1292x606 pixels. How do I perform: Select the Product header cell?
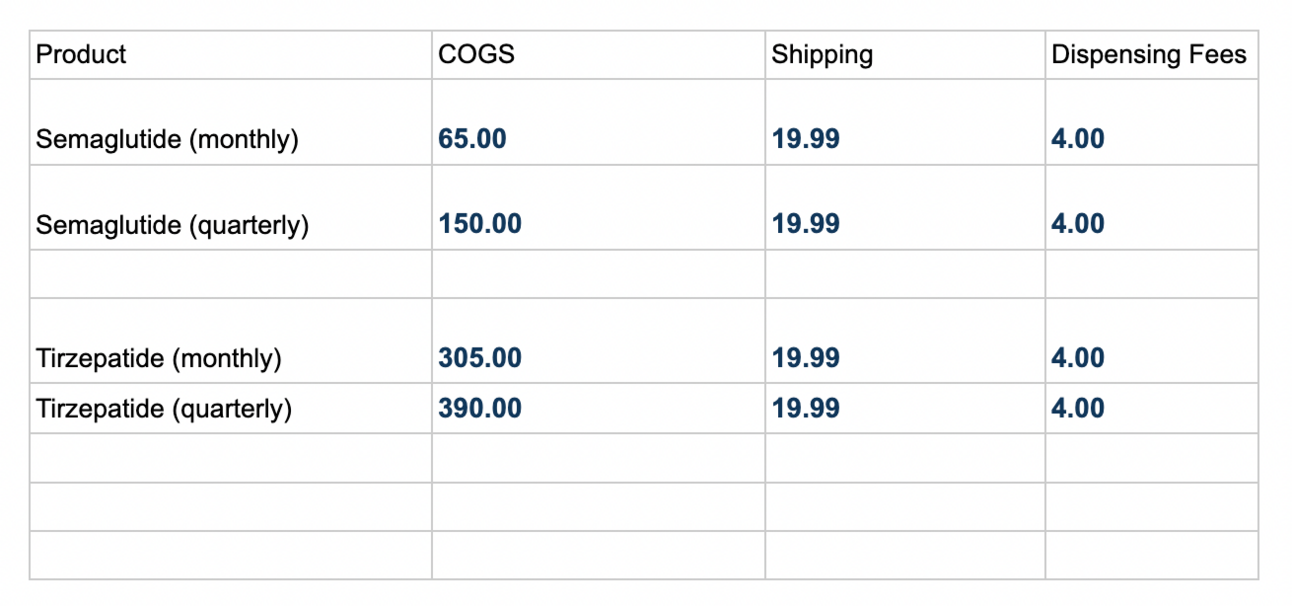coord(82,54)
